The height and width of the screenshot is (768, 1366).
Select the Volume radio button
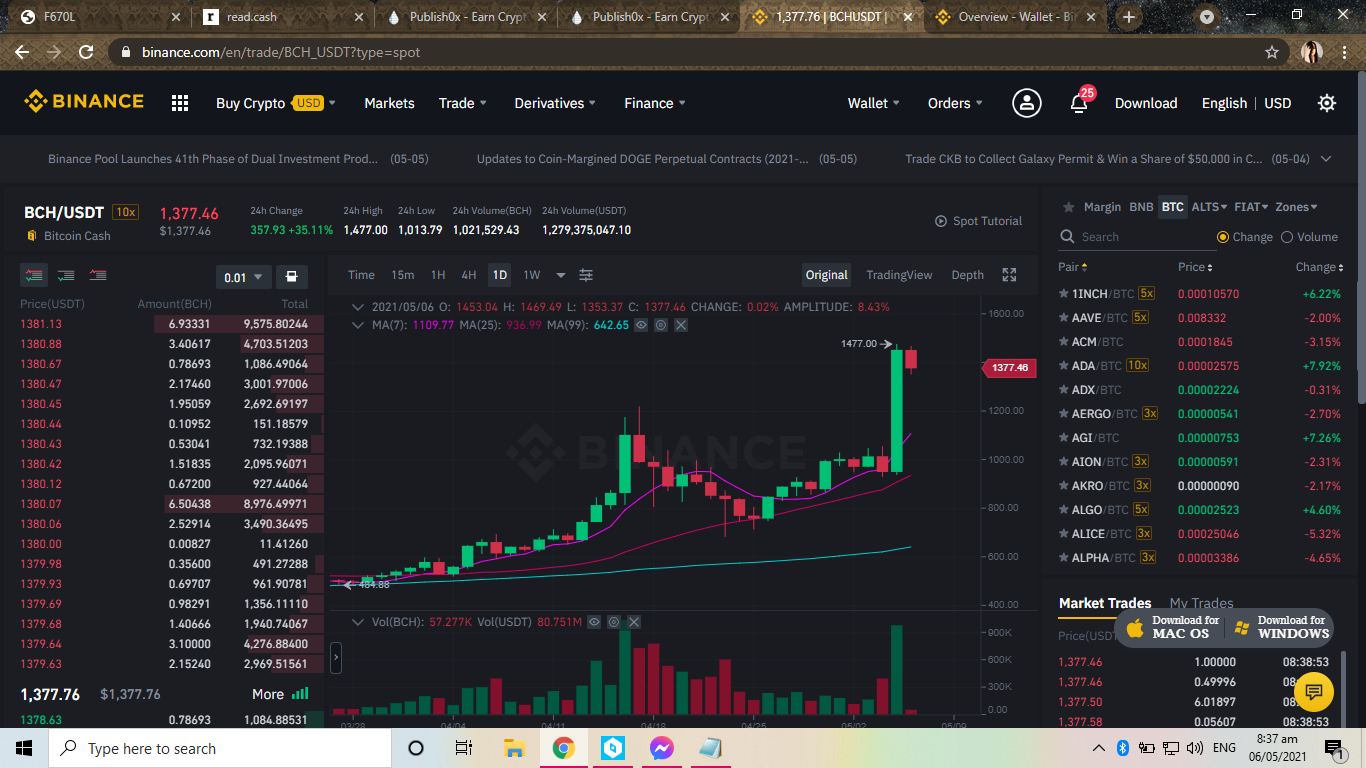(x=1287, y=237)
